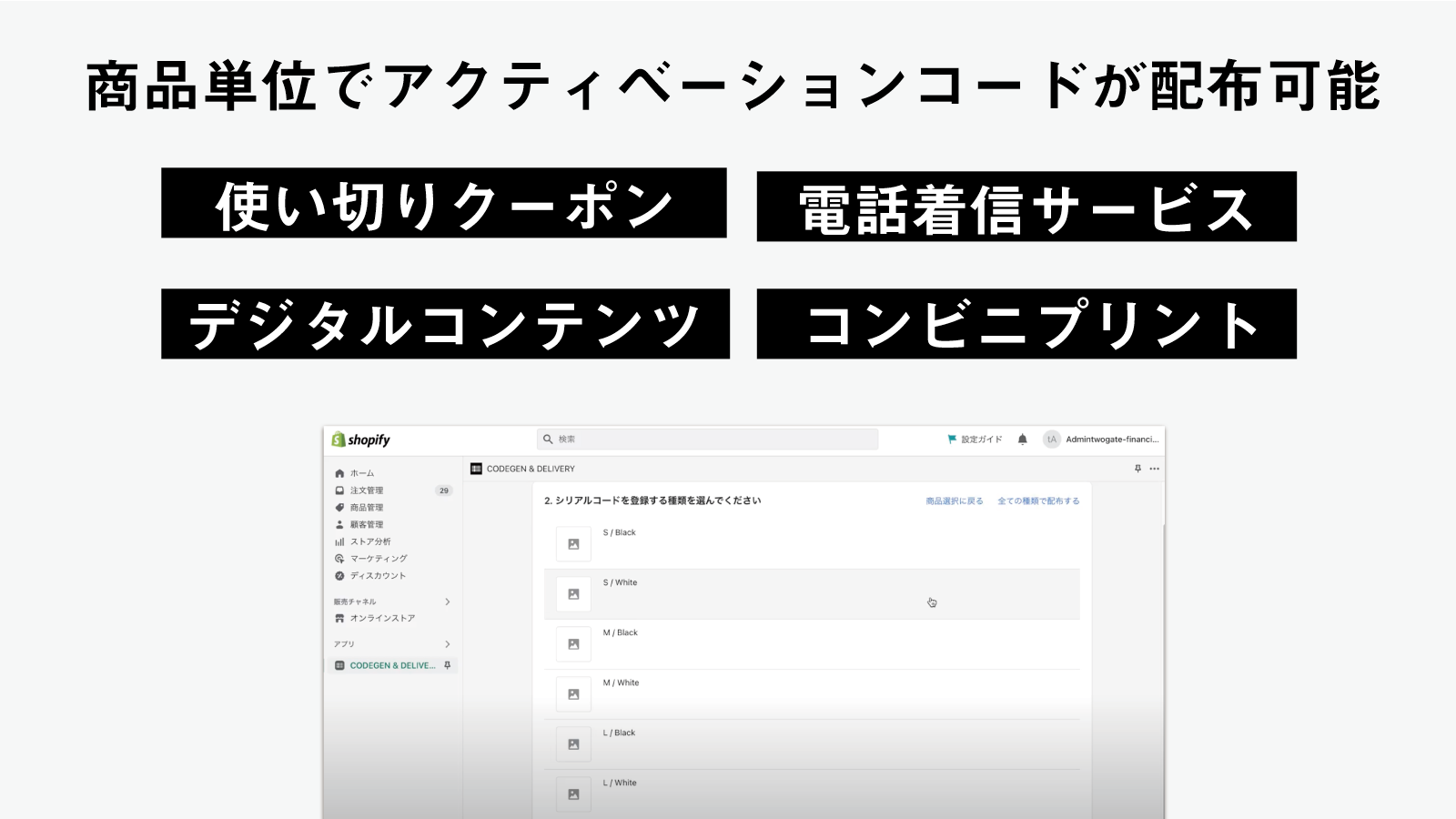
Task: Click the マーケティング megaphone icon
Action: click(339, 559)
